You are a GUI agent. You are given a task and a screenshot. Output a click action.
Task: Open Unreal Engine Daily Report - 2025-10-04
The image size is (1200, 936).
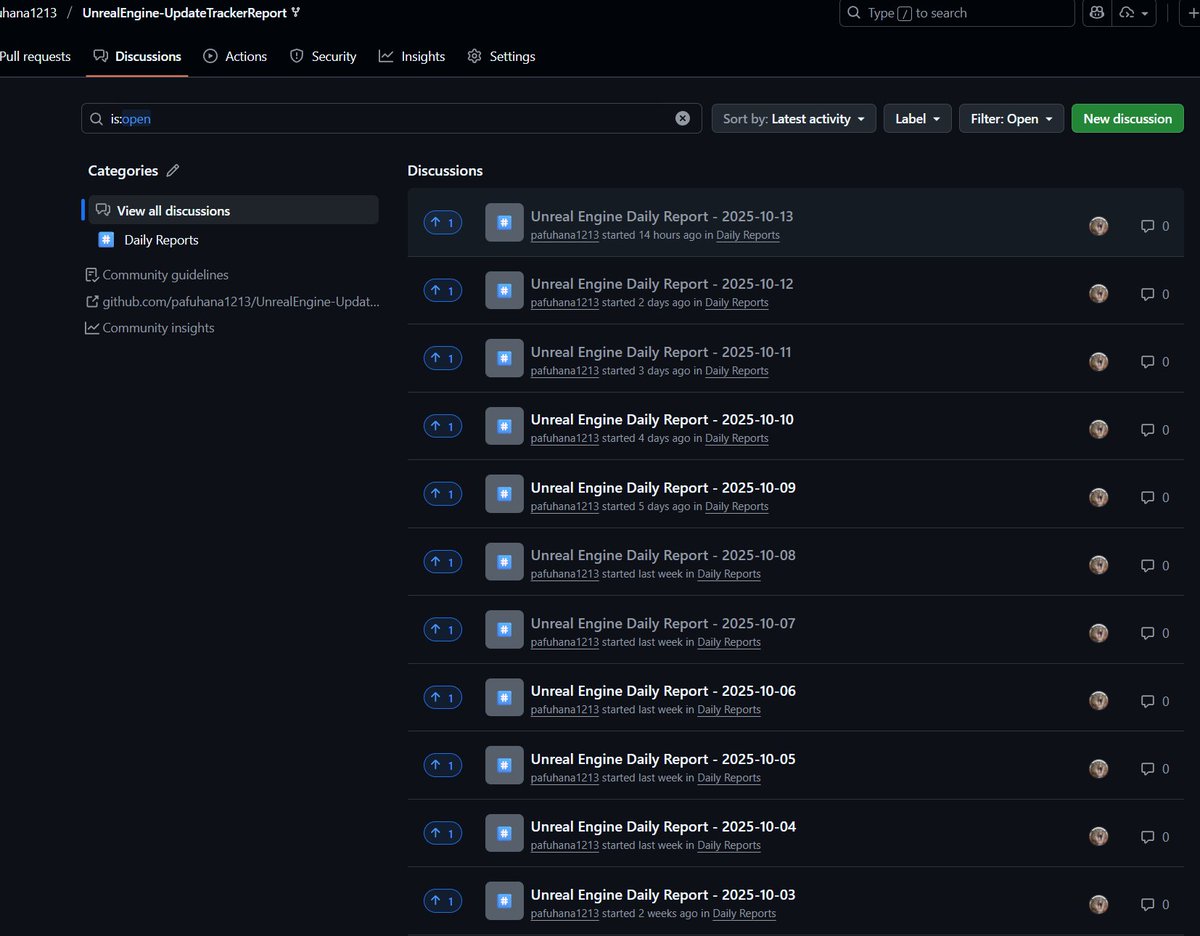pyautogui.click(x=663, y=826)
